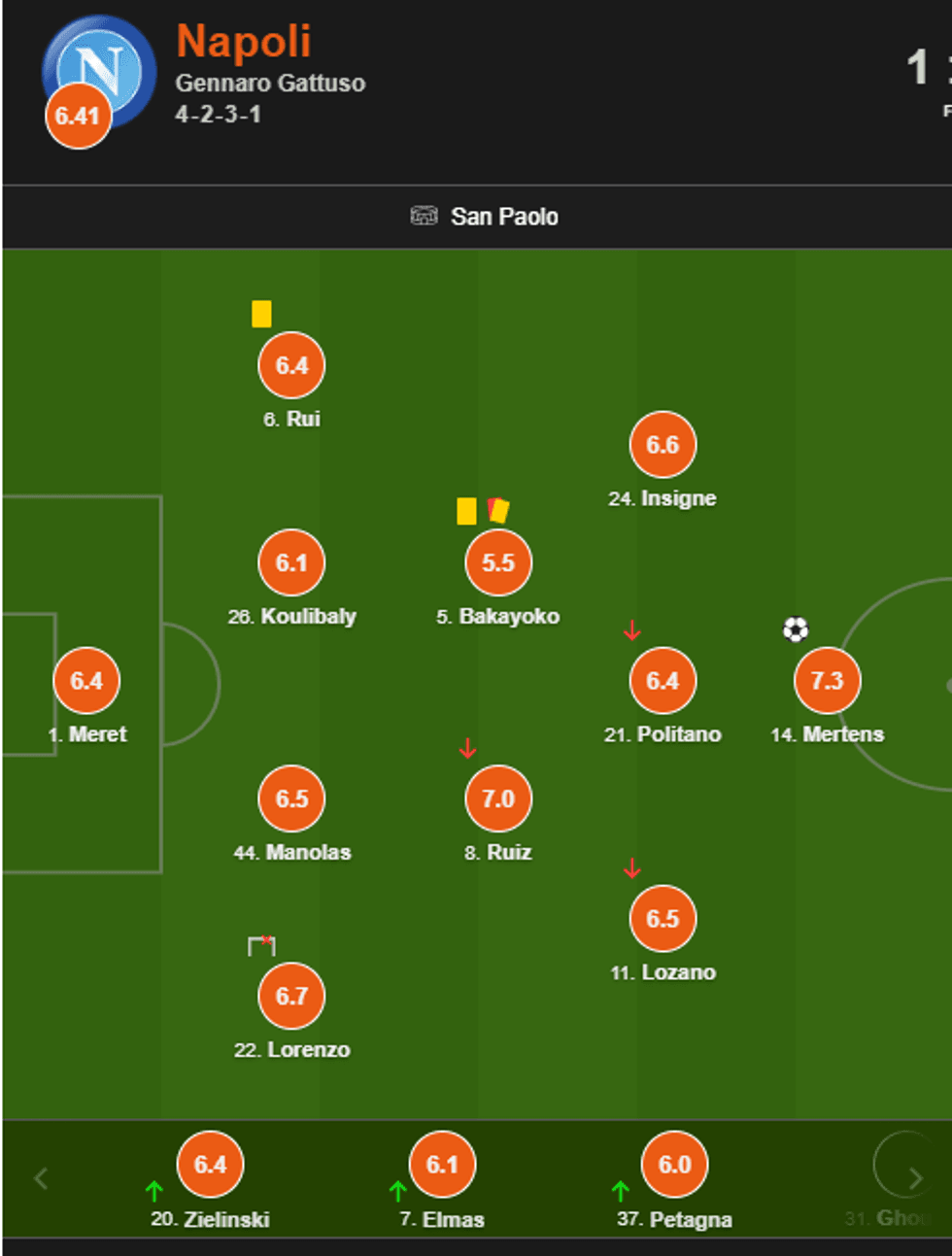
Task: Click the substituted-off arrow above Politano
Action: click(632, 631)
